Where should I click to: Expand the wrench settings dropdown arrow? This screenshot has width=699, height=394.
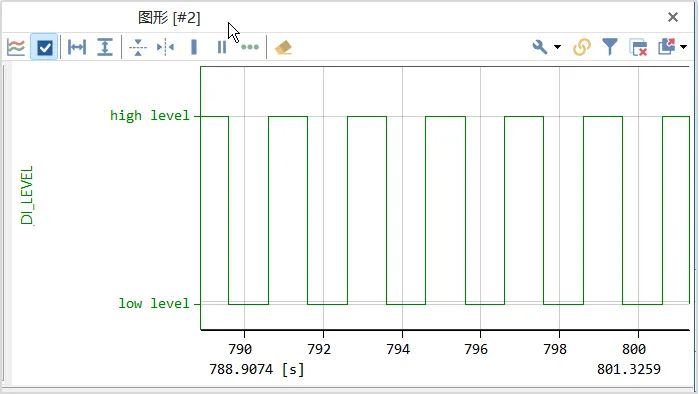[x=557, y=47]
